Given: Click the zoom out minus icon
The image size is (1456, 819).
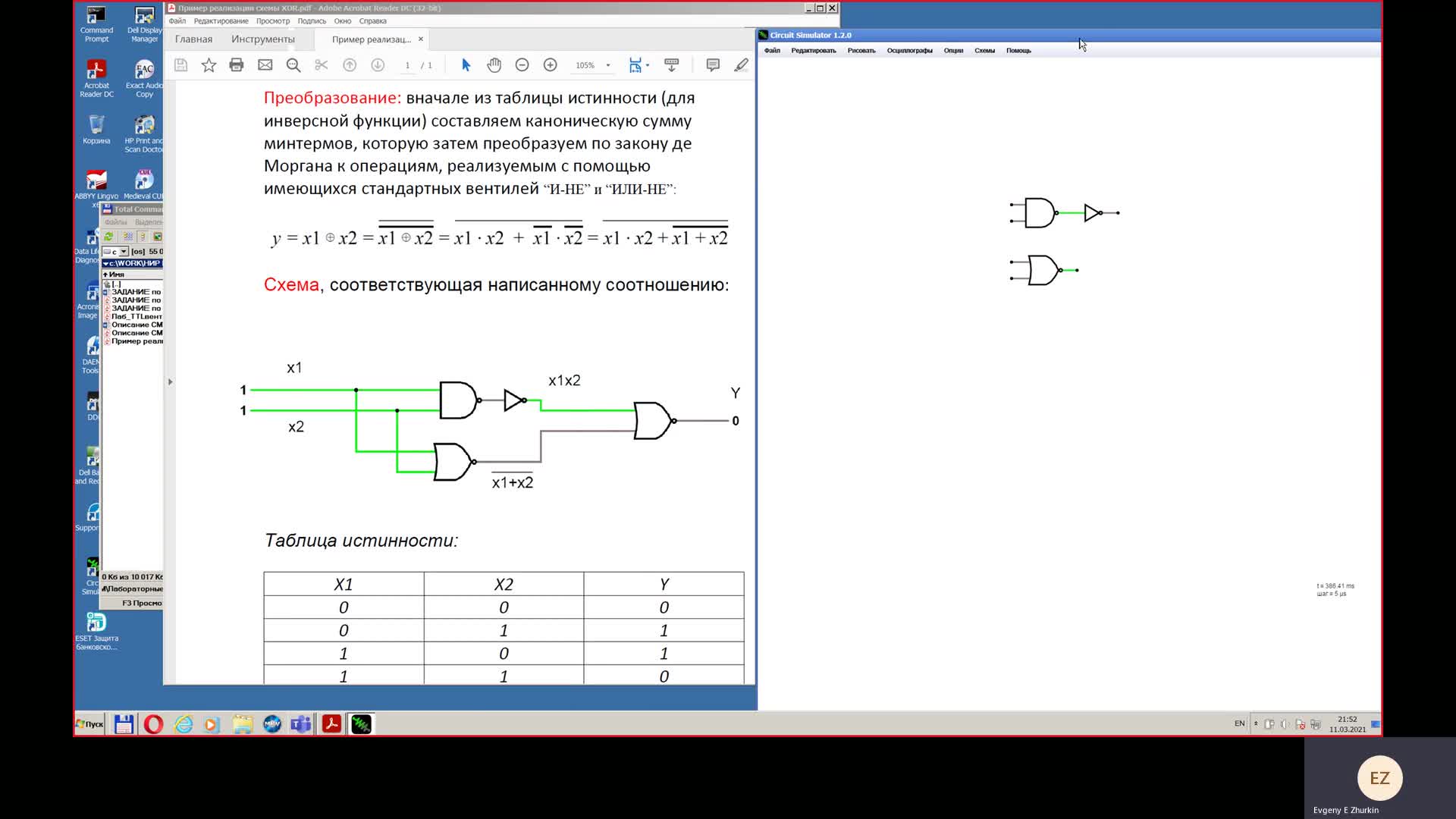Looking at the screenshot, I should [522, 65].
